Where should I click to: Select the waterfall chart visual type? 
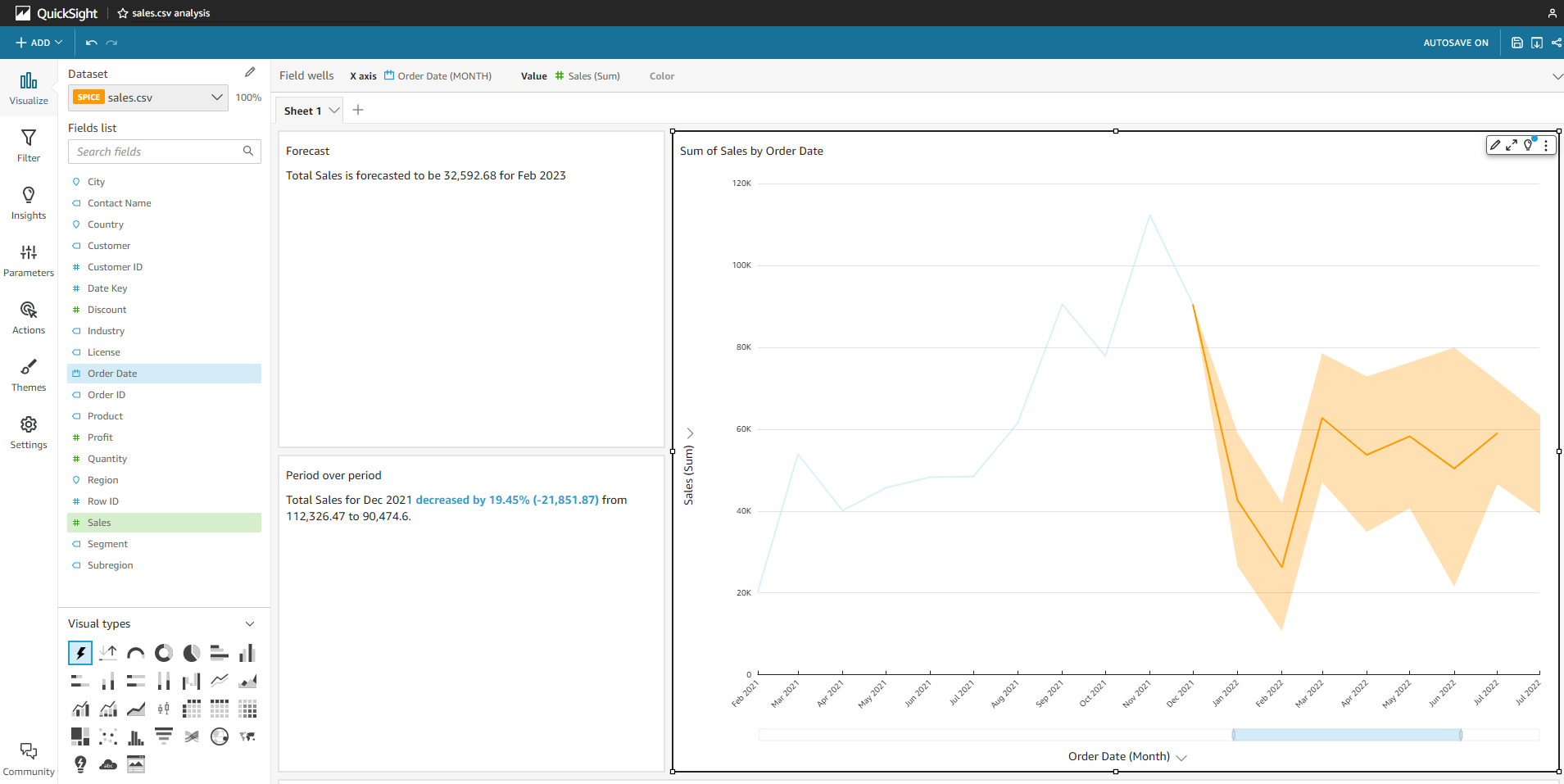[192, 681]
